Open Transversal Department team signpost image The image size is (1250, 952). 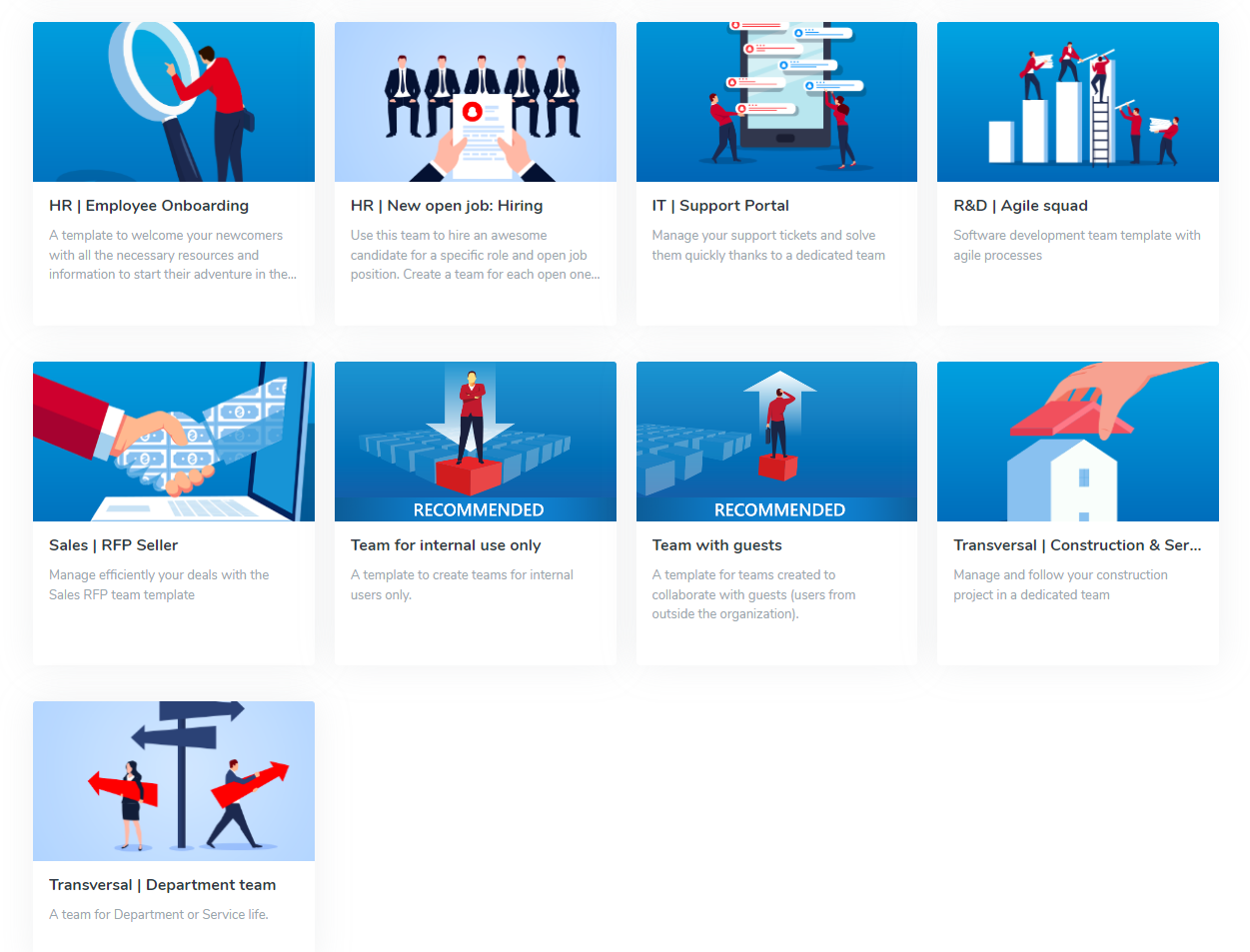174,781
